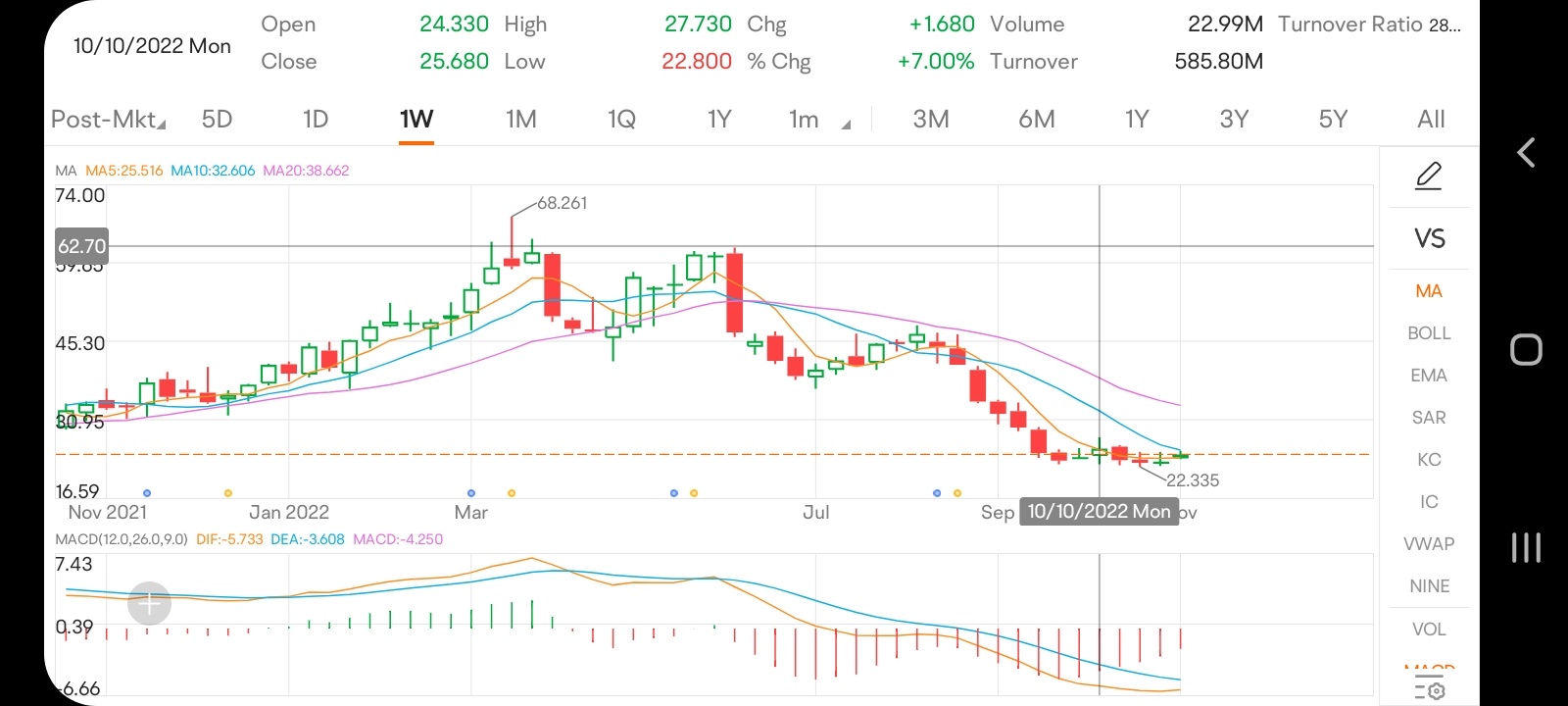Open VS comparison mode

click(1429, 238)
